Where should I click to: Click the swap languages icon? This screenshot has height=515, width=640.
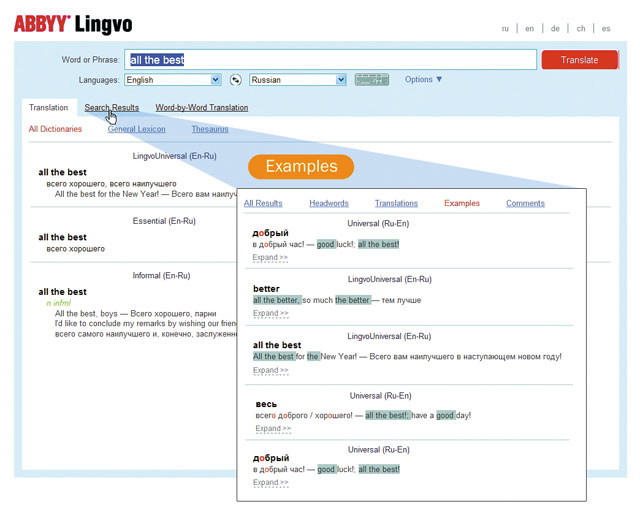tap(236, 80)
